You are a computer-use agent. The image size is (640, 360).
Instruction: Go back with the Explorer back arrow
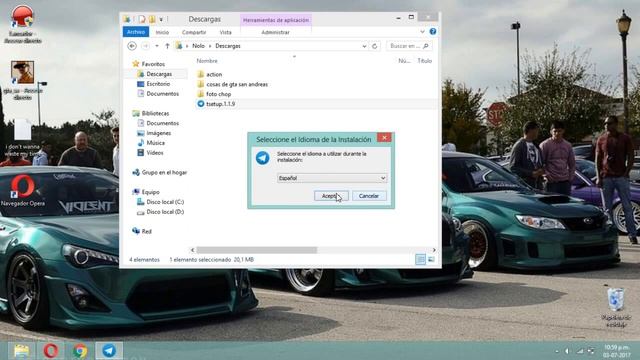(x=132, y=46)
